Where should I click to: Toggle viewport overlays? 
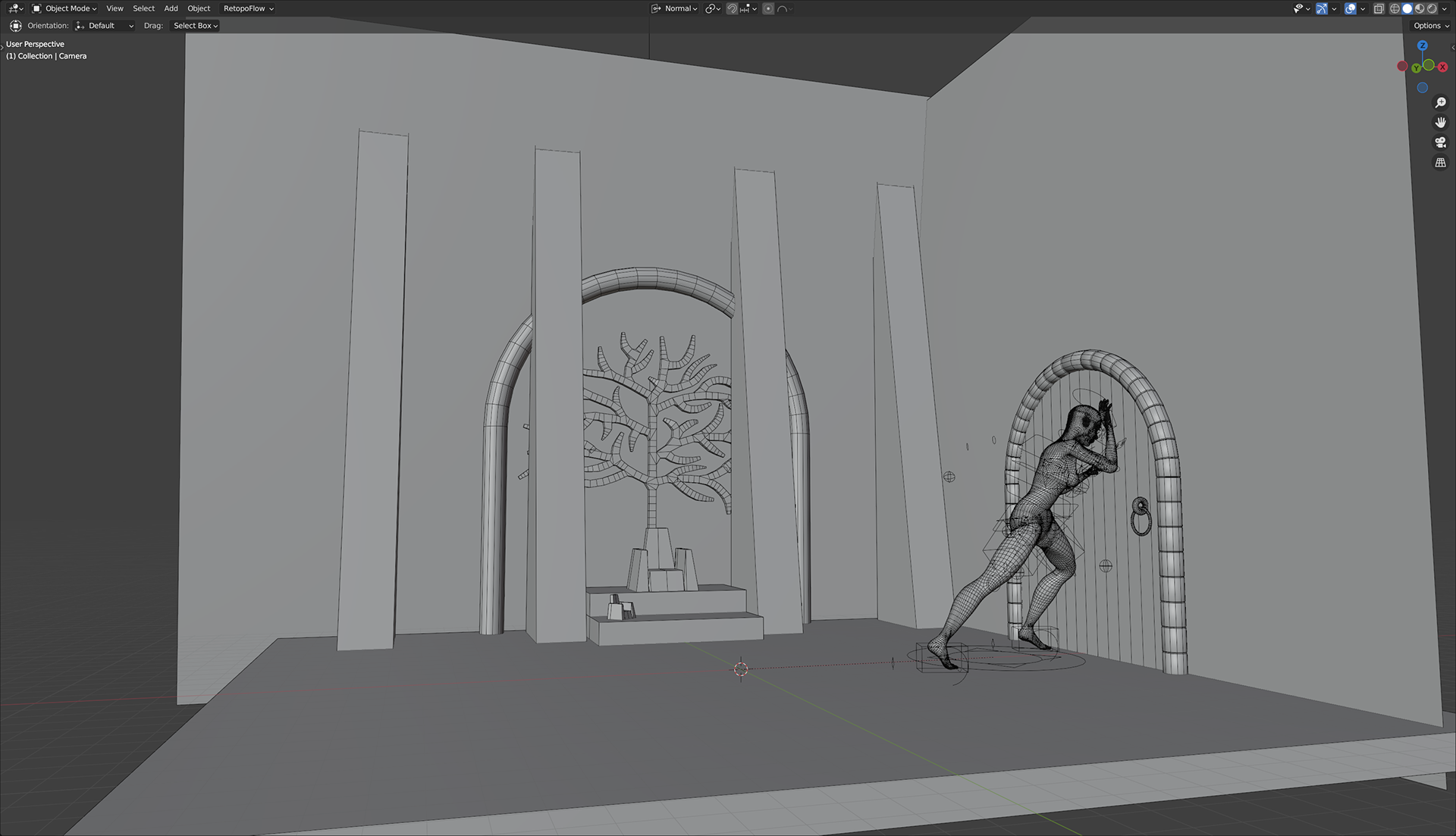[x=1351, y=8]
